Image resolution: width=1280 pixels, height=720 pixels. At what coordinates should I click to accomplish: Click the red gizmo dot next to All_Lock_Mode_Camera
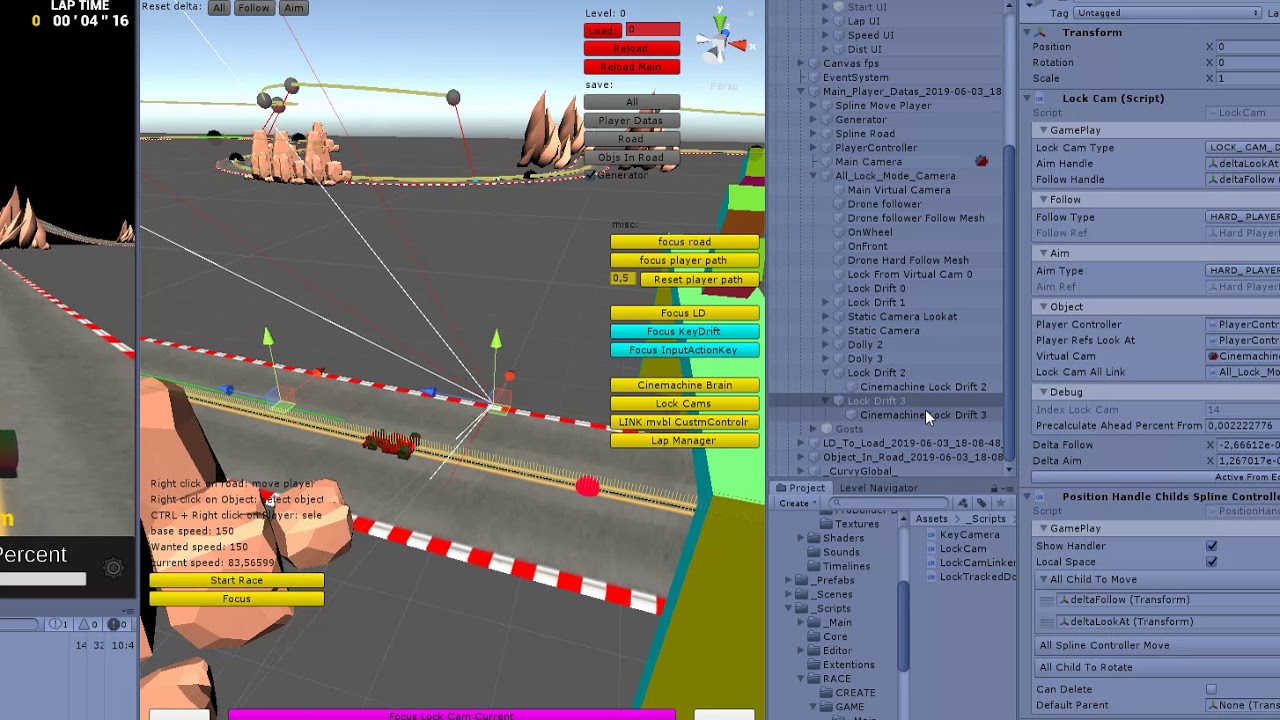[x=981, y=161]
